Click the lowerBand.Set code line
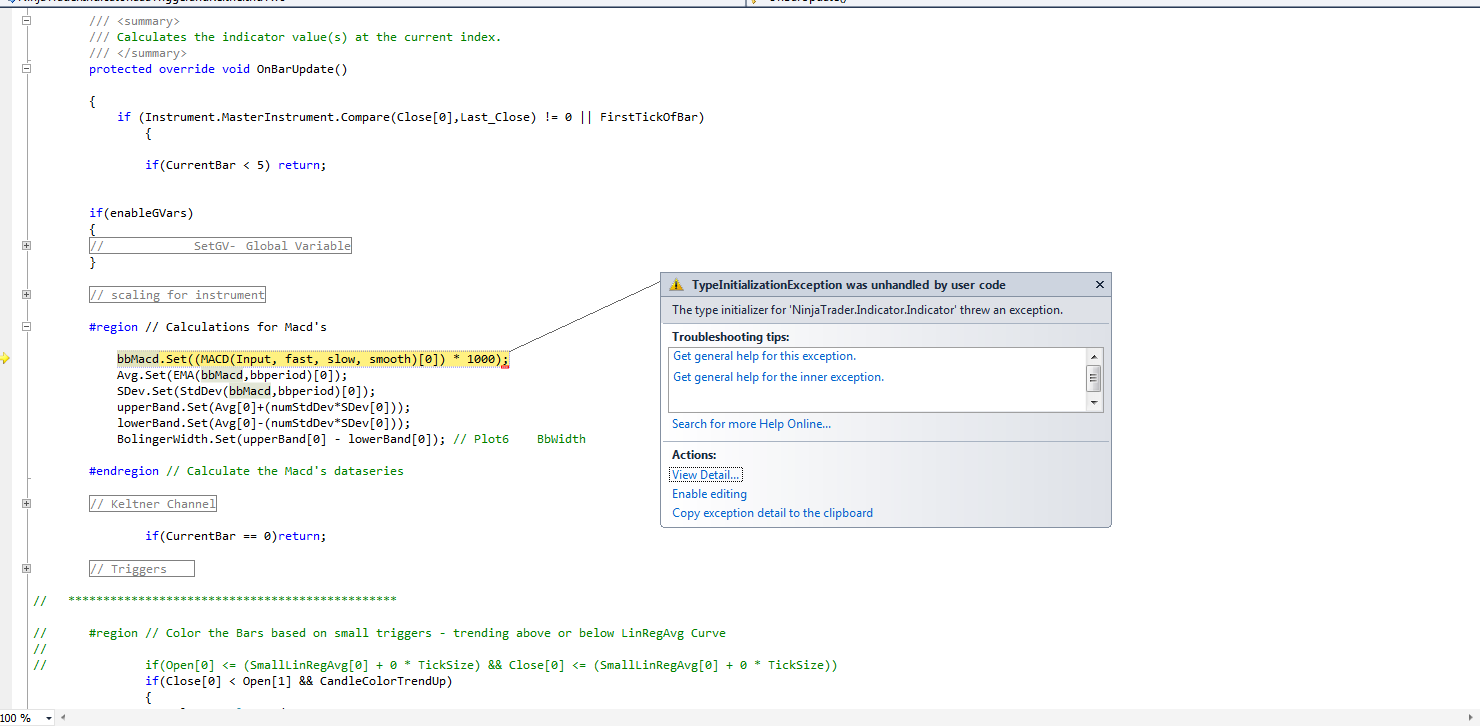Viewport: 1480px width, 726px height. point(264,423)
